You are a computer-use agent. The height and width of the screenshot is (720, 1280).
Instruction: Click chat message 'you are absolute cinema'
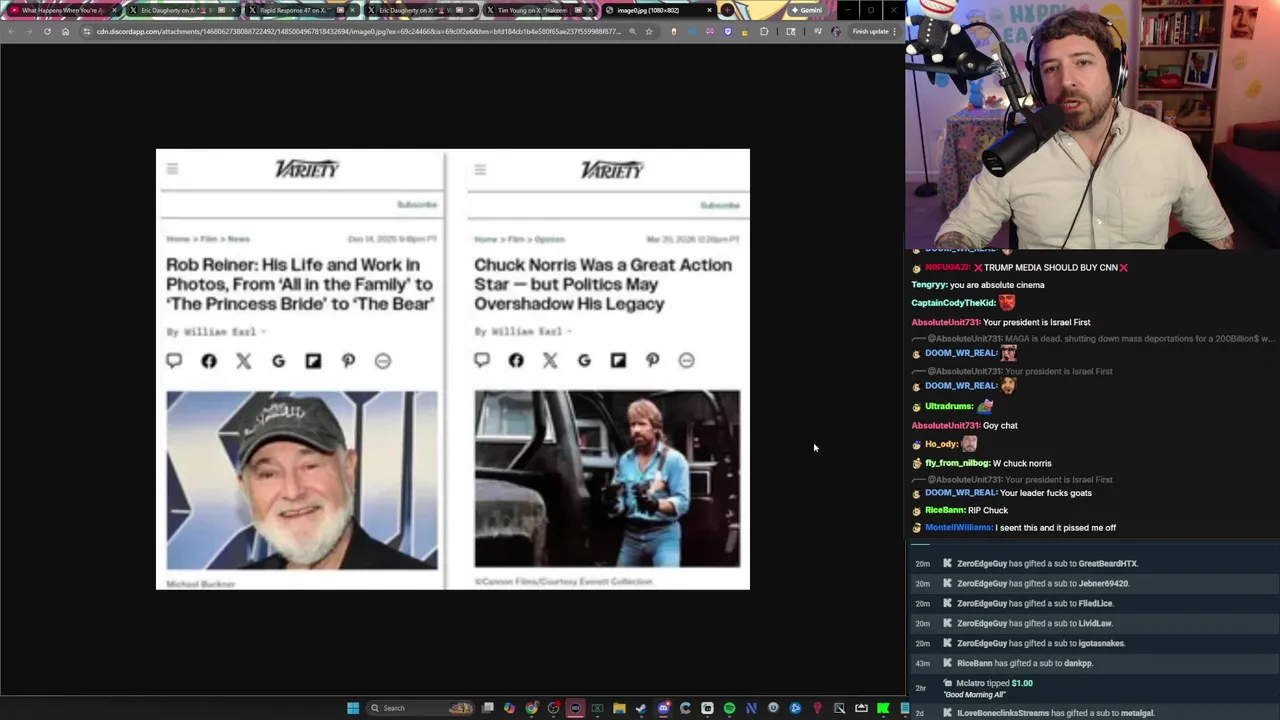(x=997, y=285)
